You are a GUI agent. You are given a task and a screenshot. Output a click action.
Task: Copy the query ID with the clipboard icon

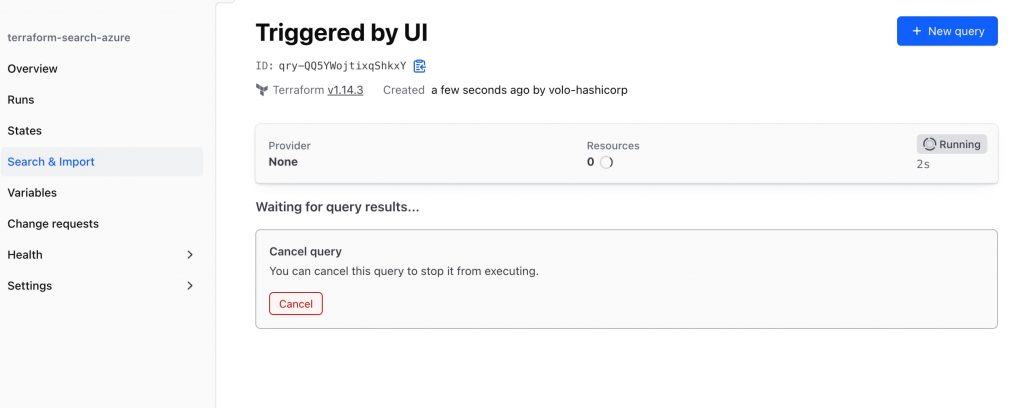coord(420,66)
